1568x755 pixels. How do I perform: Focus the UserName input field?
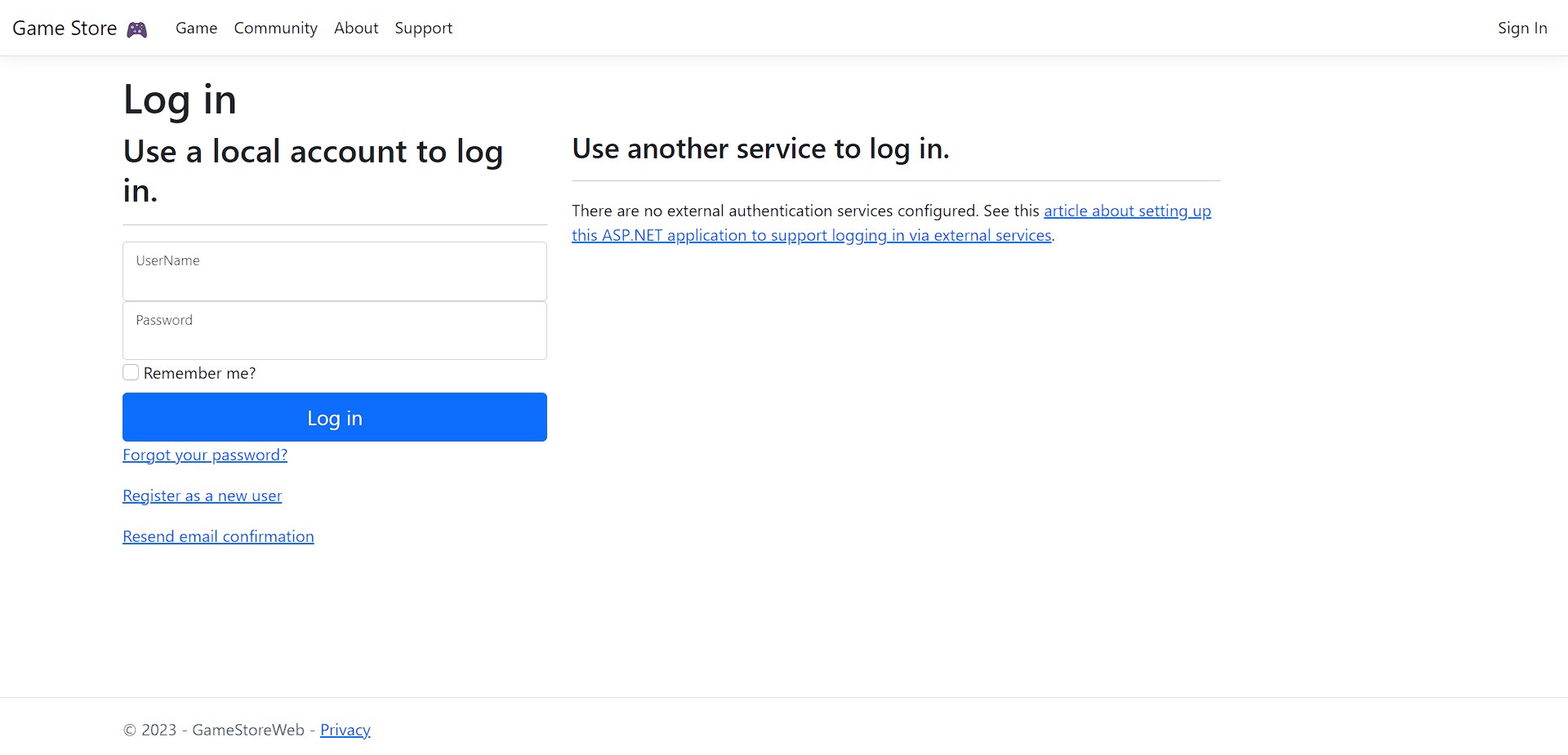[335, 271]
